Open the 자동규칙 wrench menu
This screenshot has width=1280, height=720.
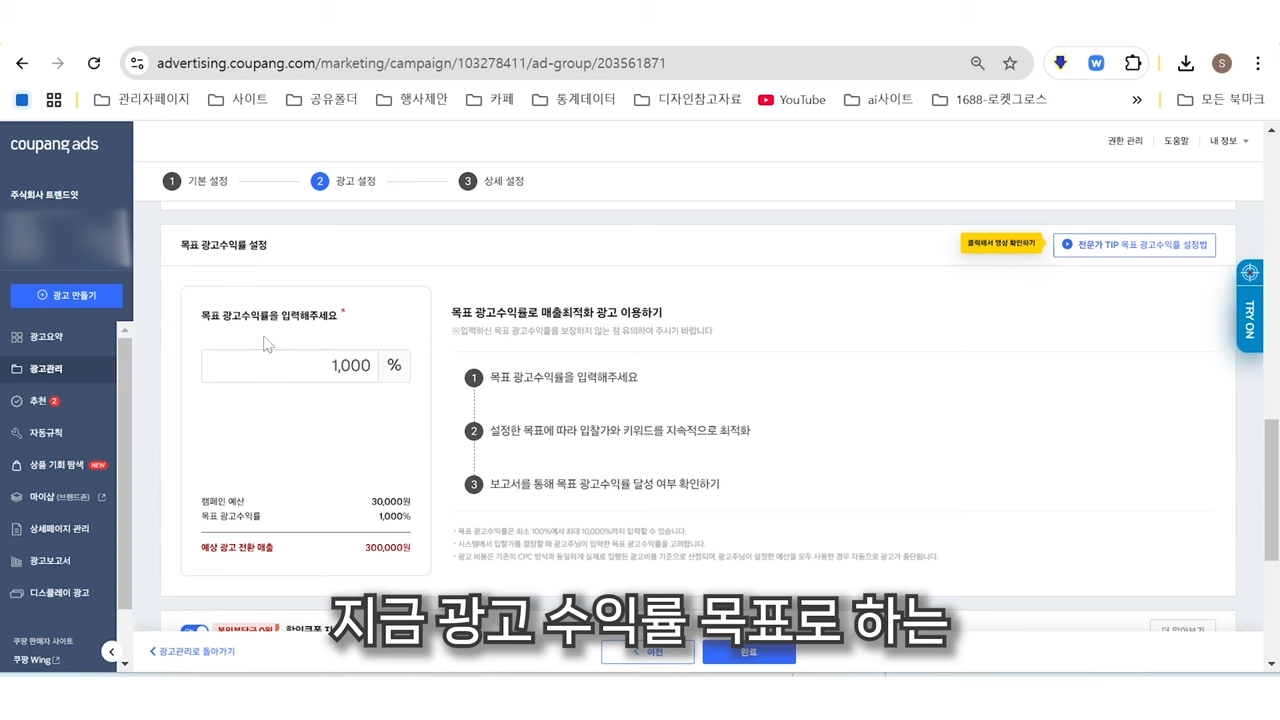[x=45, y=432]
